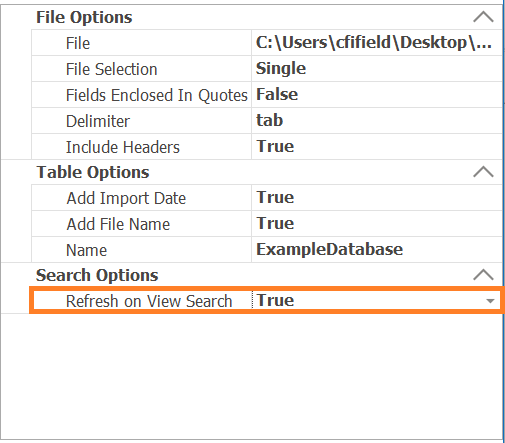Collapse the Table Options section chevron

483,172
